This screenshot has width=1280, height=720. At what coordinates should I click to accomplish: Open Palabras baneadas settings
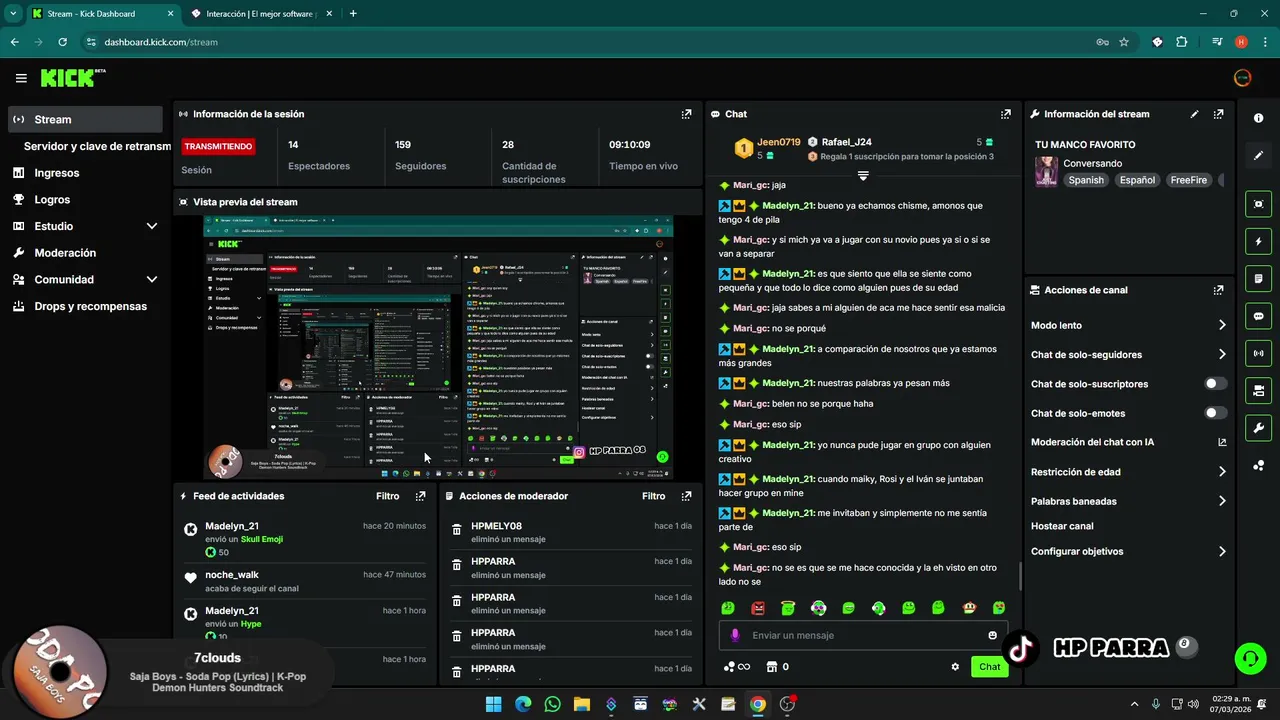1128,501
